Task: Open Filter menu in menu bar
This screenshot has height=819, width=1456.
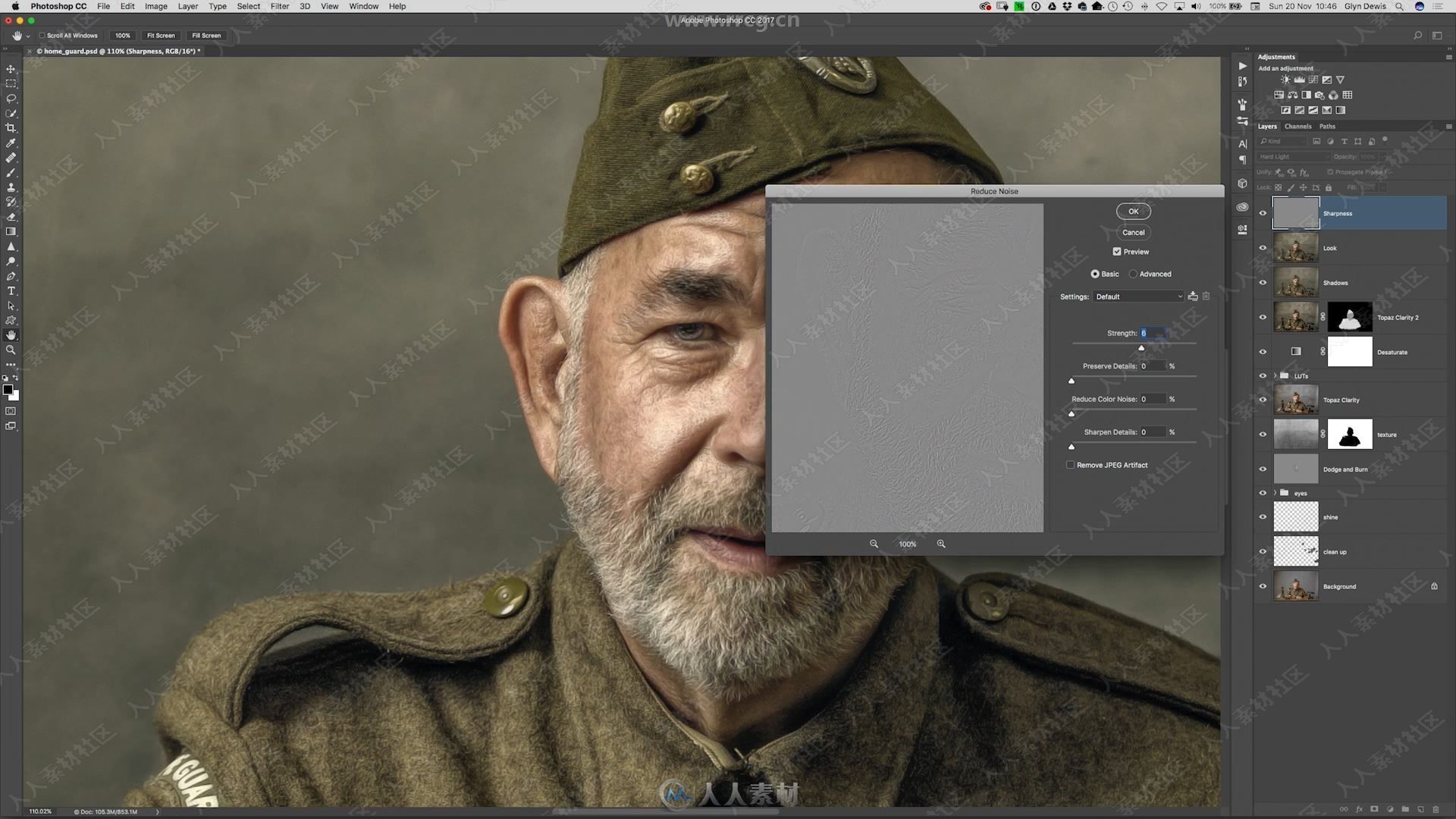Action: (x=279, y=7)
